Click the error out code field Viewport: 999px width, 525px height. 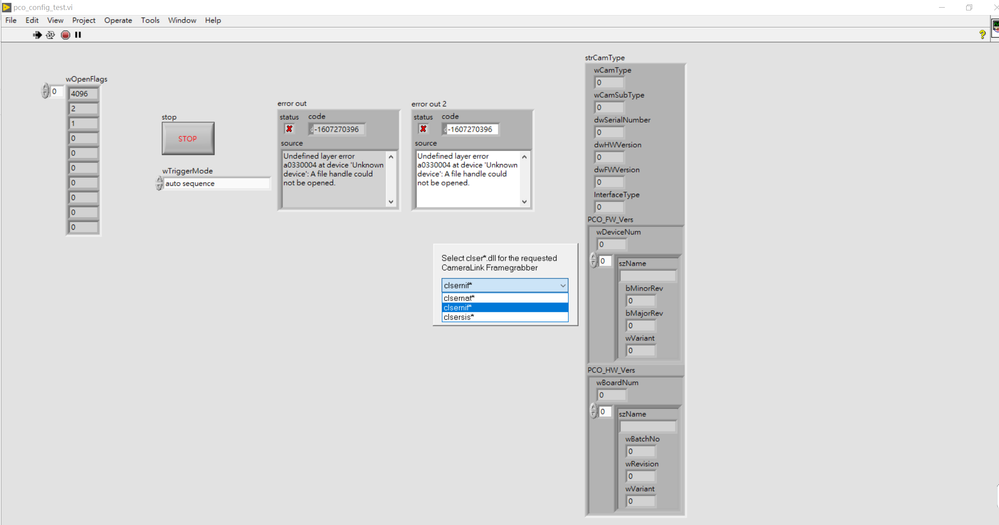(340, 129)
